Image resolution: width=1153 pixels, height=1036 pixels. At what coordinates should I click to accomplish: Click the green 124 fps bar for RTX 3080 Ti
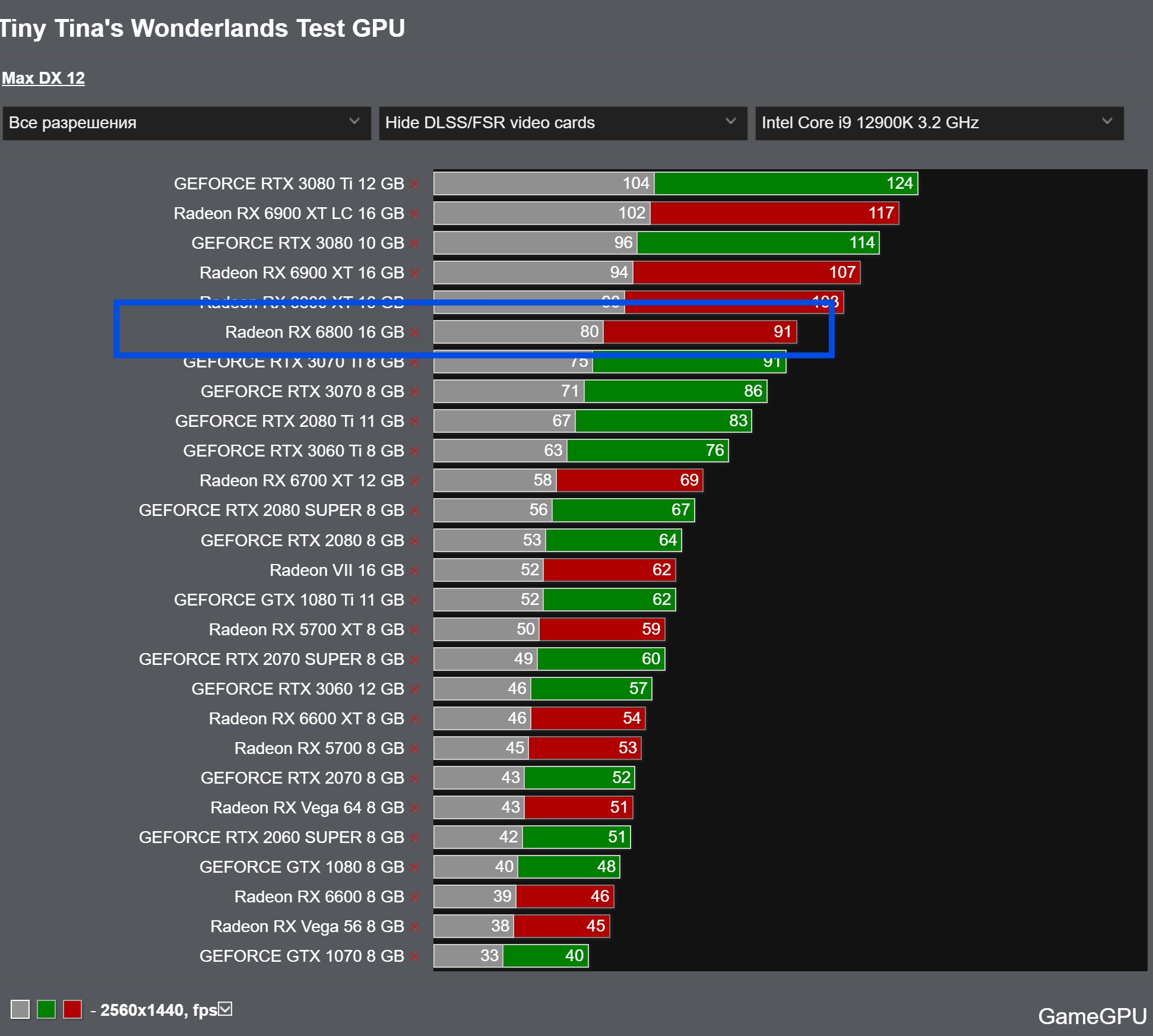click(786, 183)
